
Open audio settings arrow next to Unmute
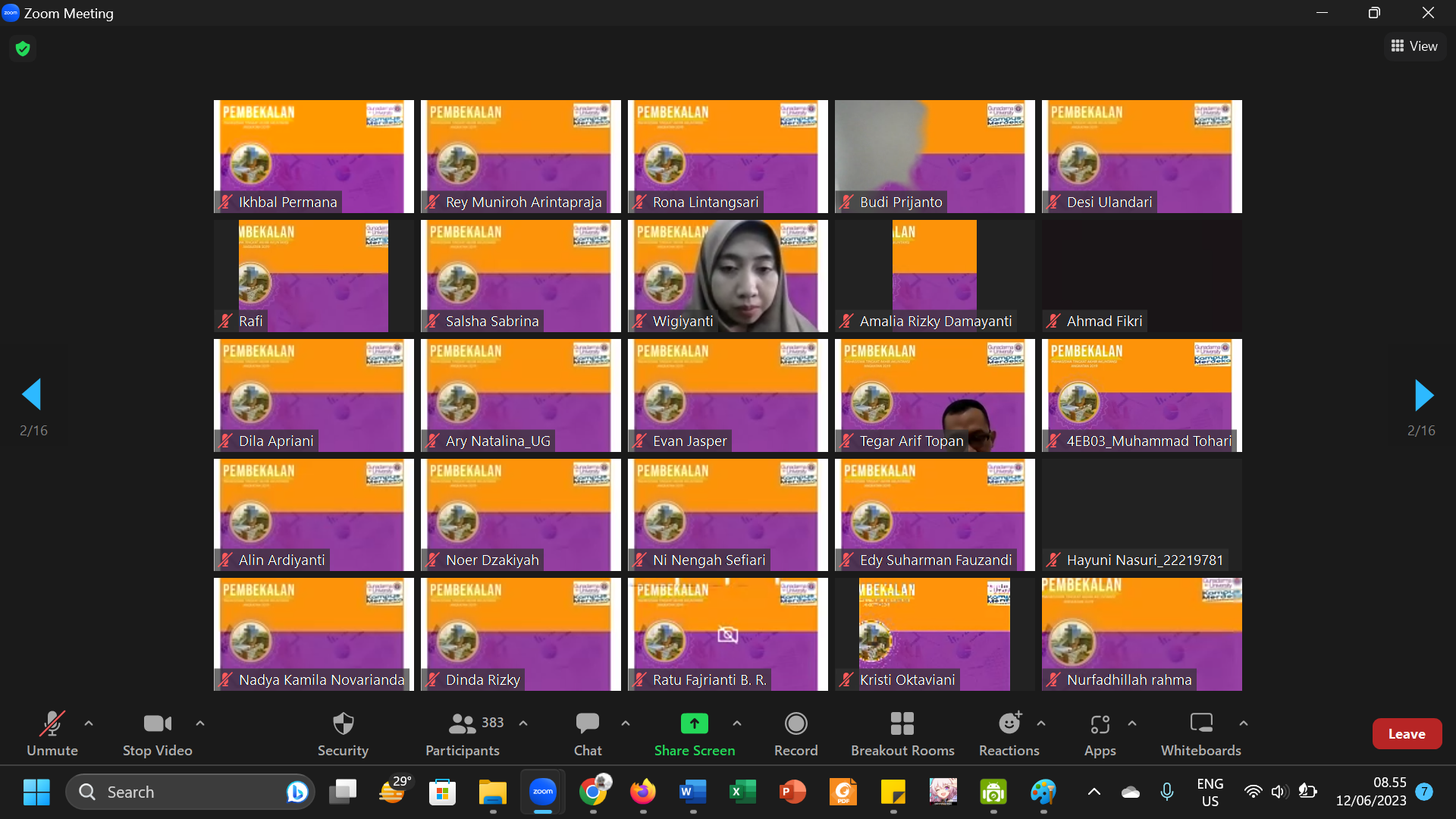(x=89, y=723)
